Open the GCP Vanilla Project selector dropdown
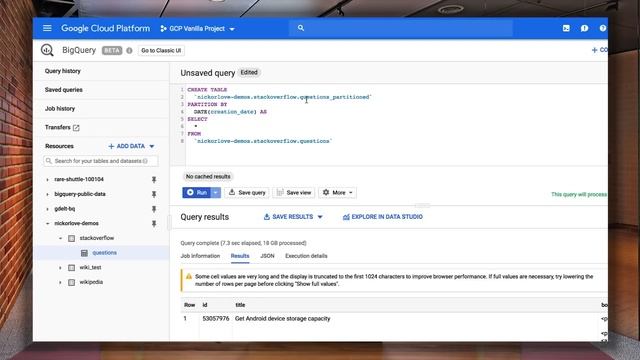 [x=198, y=29]
